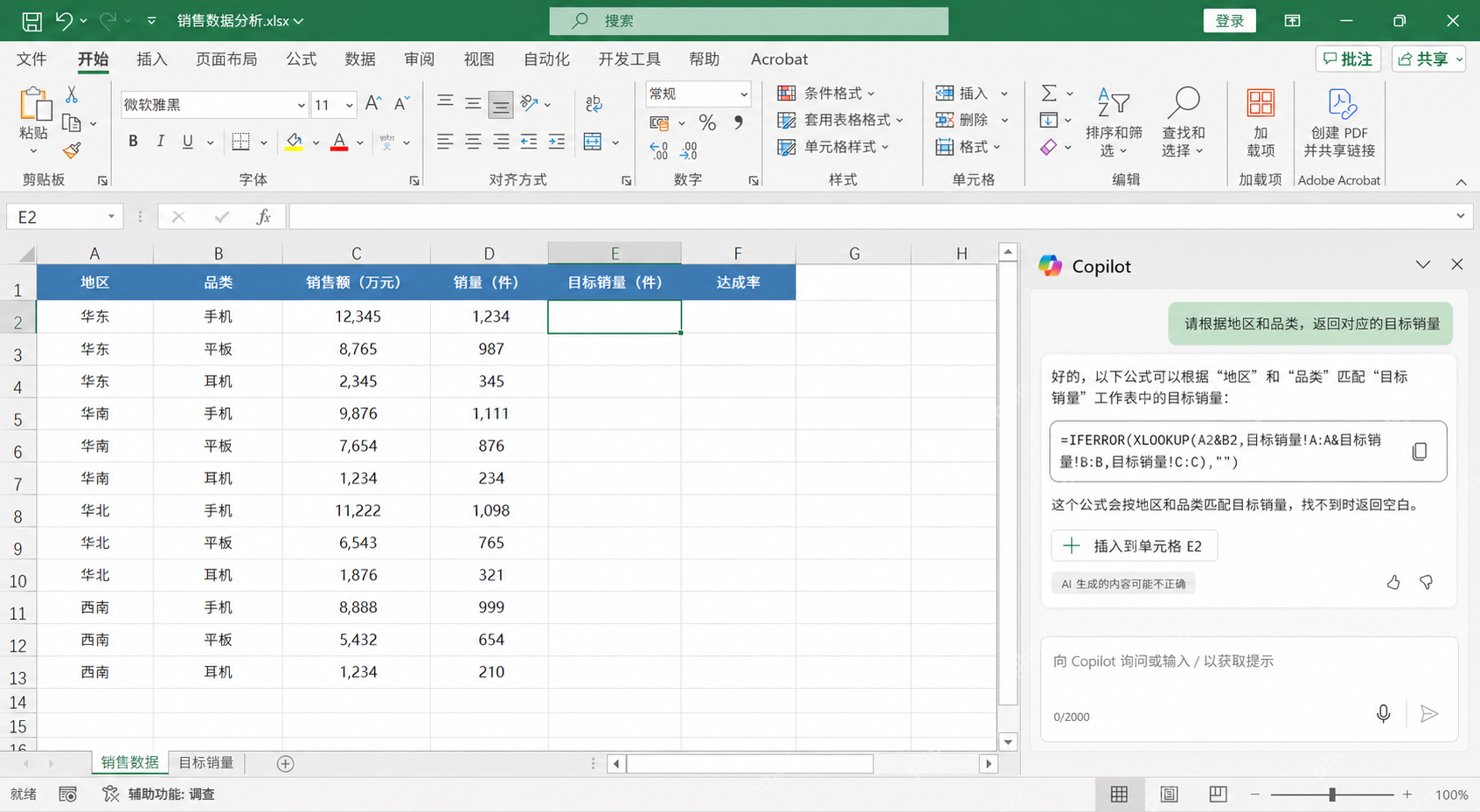Add a new sheet with the plus icon

click(285, 764)
